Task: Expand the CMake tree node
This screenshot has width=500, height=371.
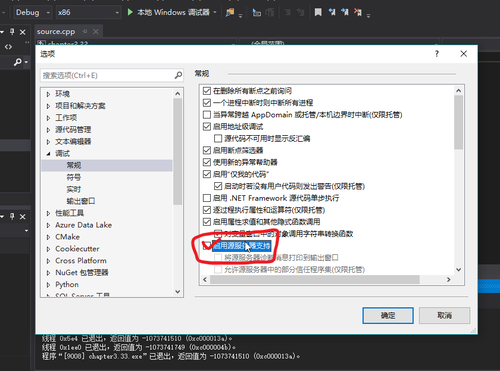Action: click(x=48, y=237)
